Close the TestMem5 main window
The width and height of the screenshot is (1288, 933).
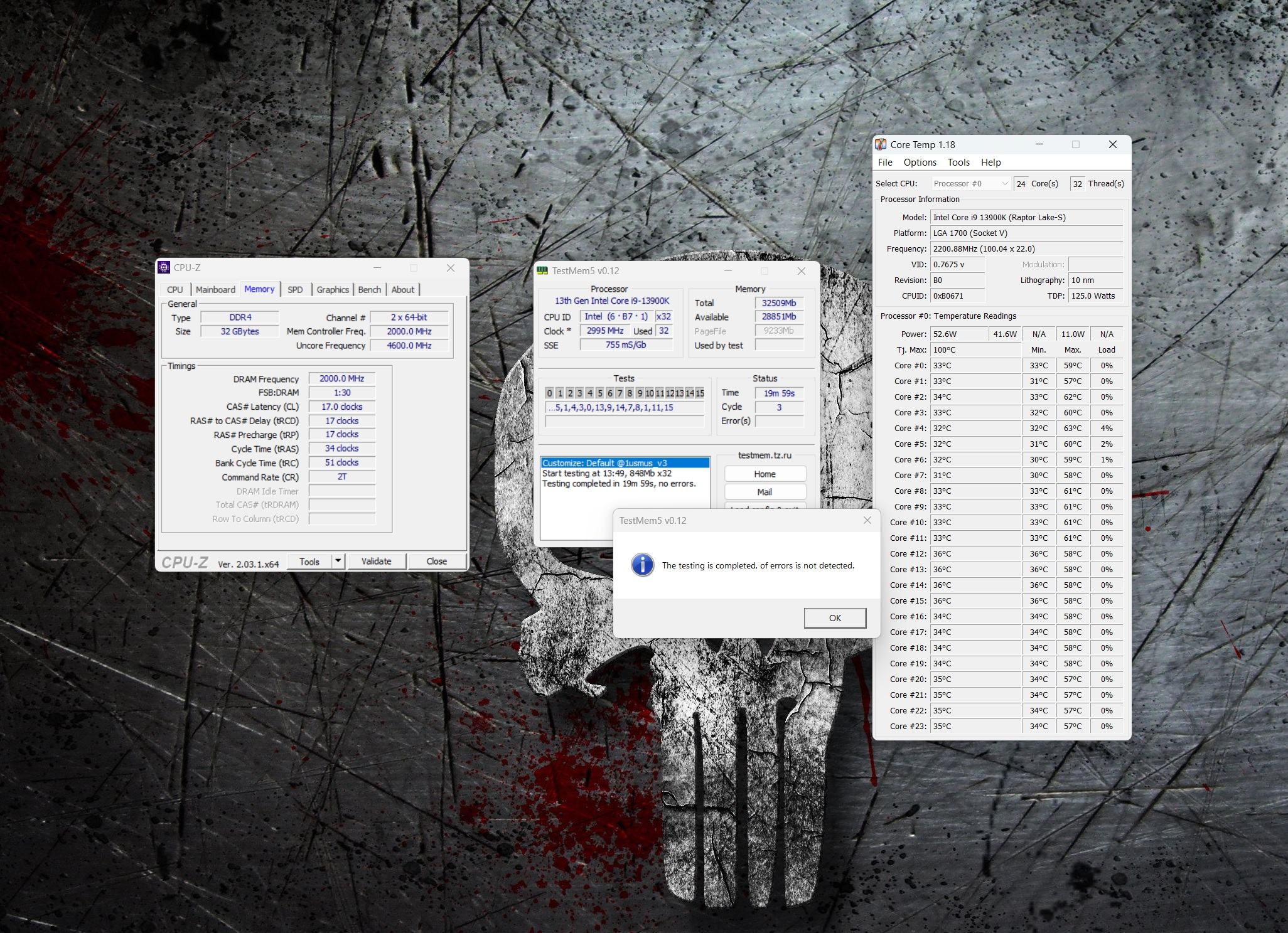pyautogui.click(x=801, y=271)
